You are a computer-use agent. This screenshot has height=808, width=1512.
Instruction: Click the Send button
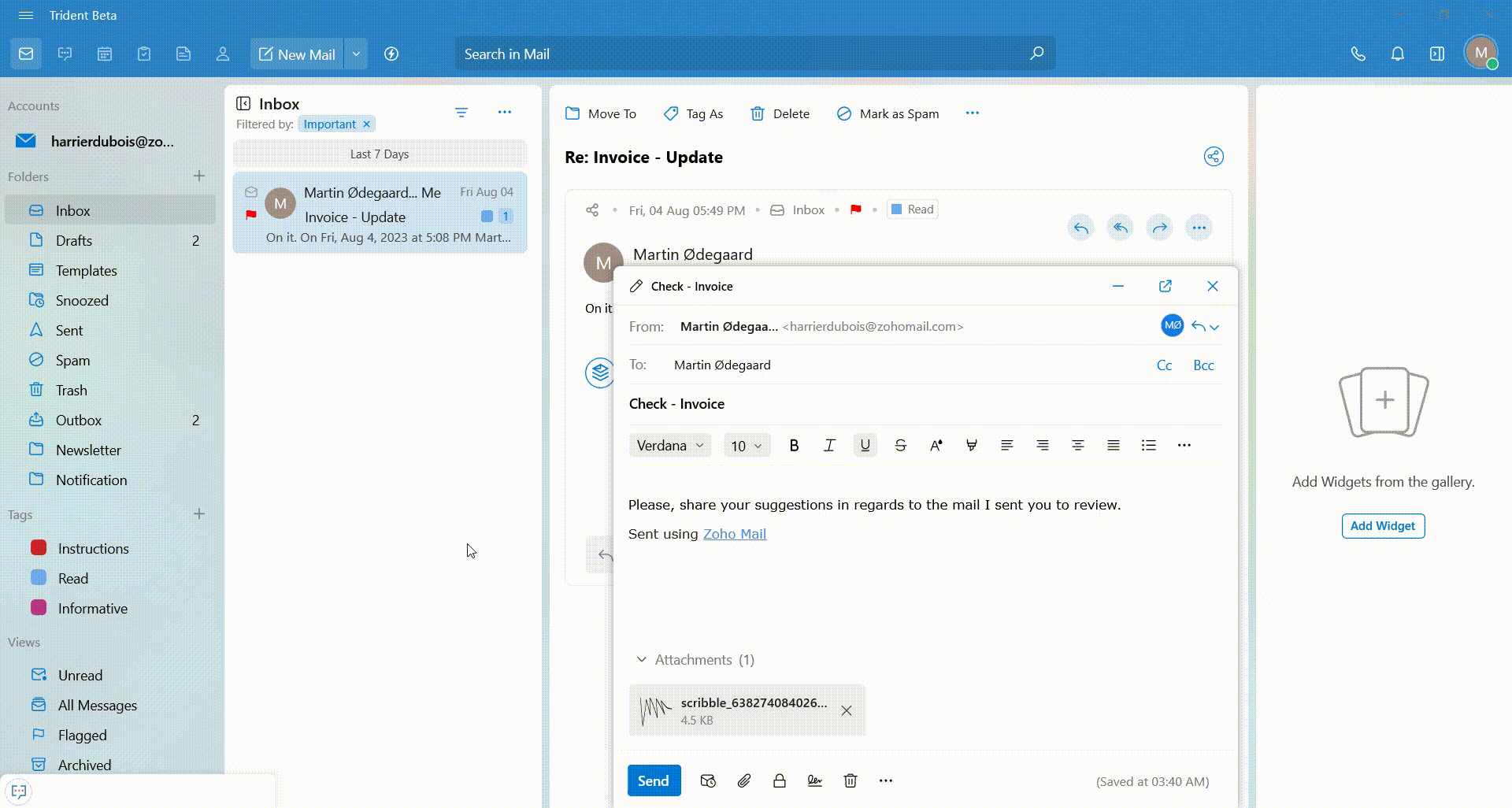[x=654, y=780]
